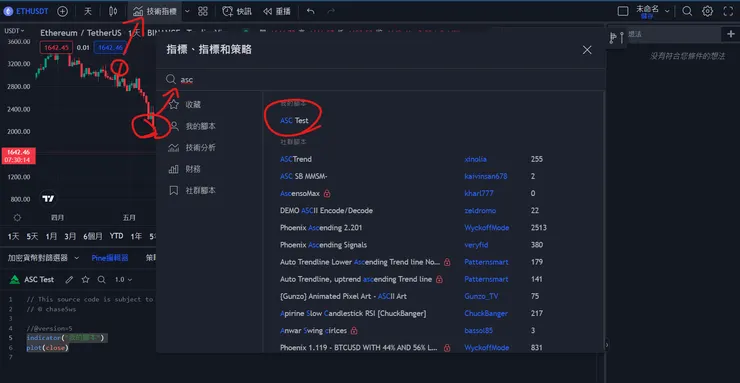The height and width of the screenshot is (383, 740).
Task: Search in Pine editor magnifier icon
Action: point(101,280)
